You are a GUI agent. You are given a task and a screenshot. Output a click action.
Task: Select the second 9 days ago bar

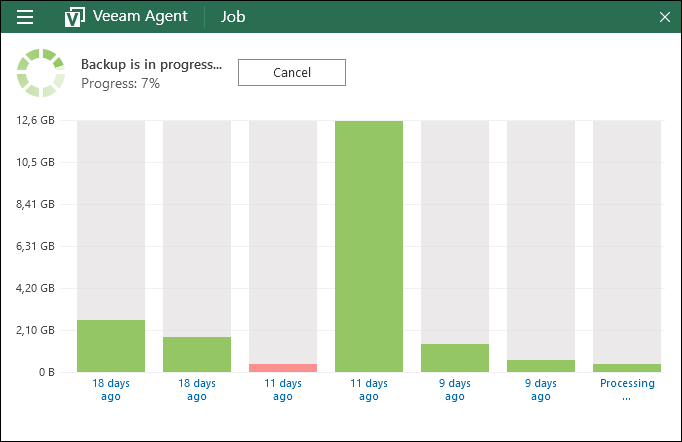pyautogui.click(x=541, y=366)
